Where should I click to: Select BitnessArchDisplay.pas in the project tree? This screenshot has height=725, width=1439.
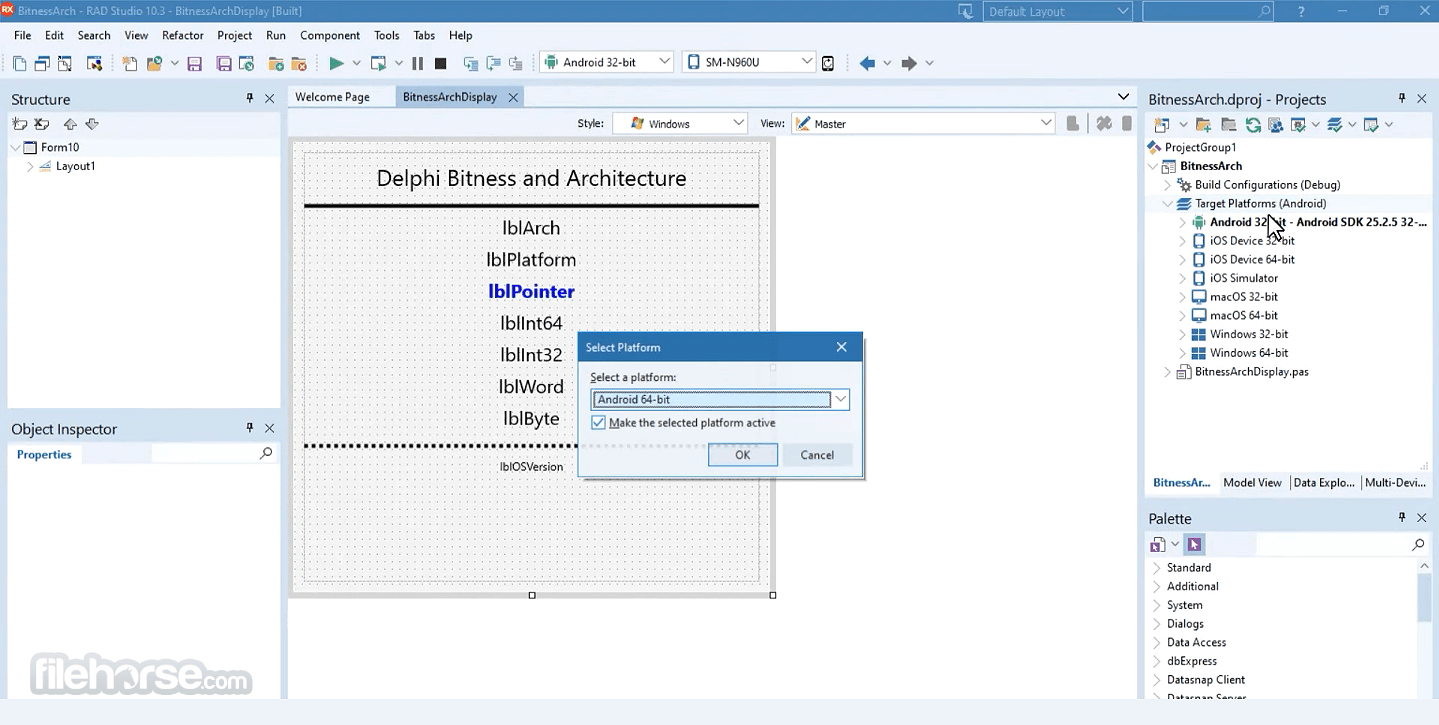1251,372
